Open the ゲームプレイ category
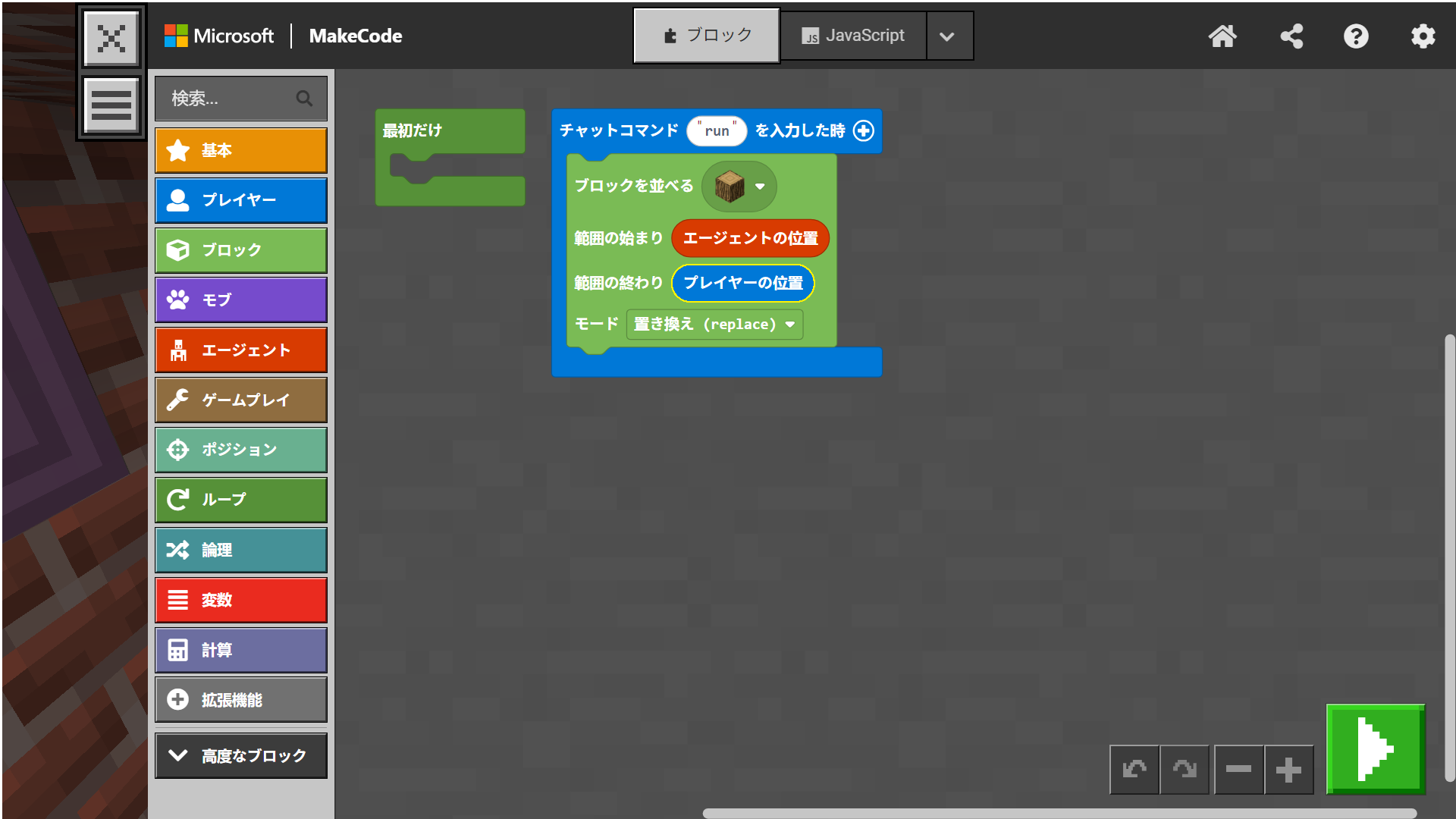1456x819 pixels. pos(241,400)
